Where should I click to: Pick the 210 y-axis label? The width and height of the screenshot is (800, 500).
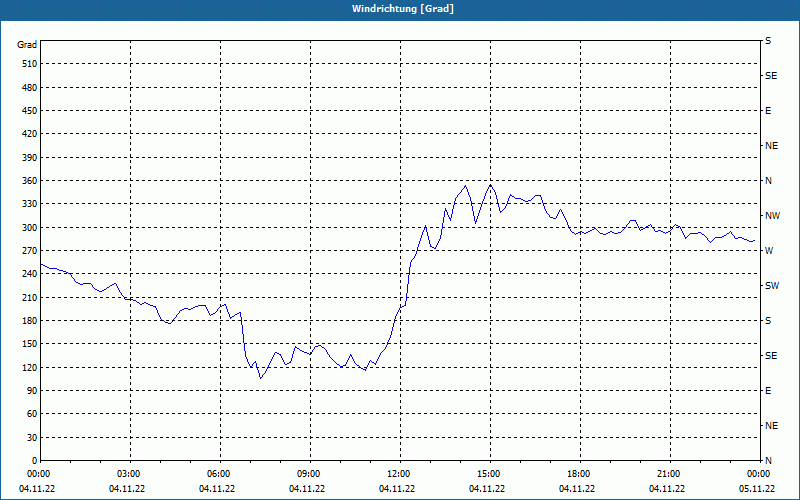29,297
